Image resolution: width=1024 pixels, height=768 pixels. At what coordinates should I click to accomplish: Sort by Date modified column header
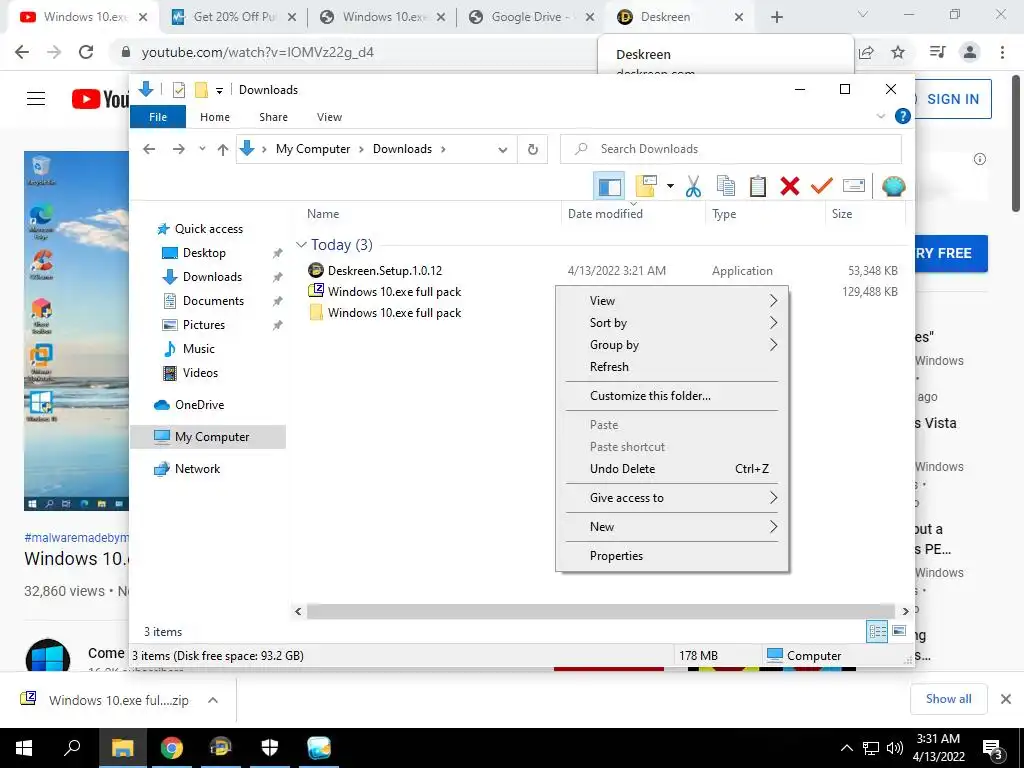pos(605,214)
